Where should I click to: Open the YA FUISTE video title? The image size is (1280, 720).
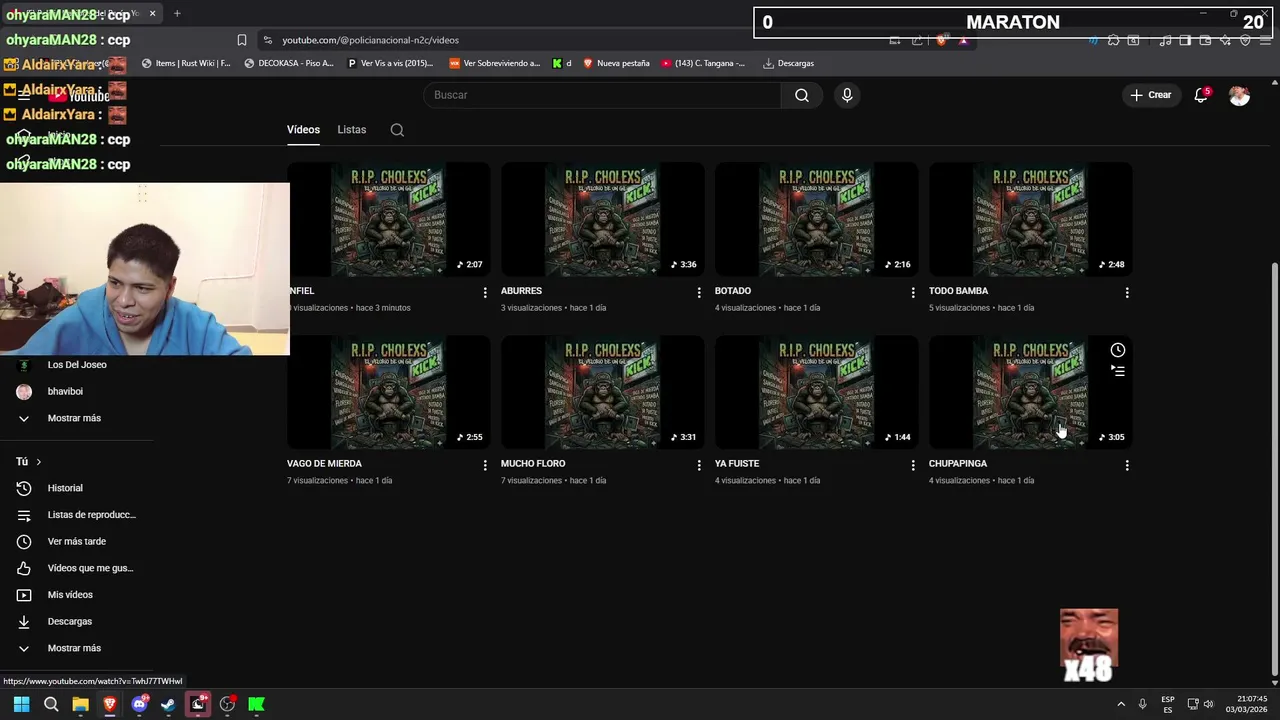click(737, 464)
